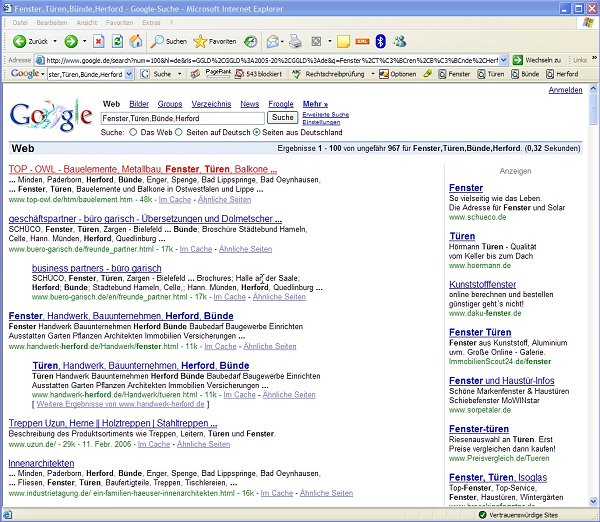Open the Favoriten menu in menu bar
The image size is (600, 522).
tap(118, 21)
